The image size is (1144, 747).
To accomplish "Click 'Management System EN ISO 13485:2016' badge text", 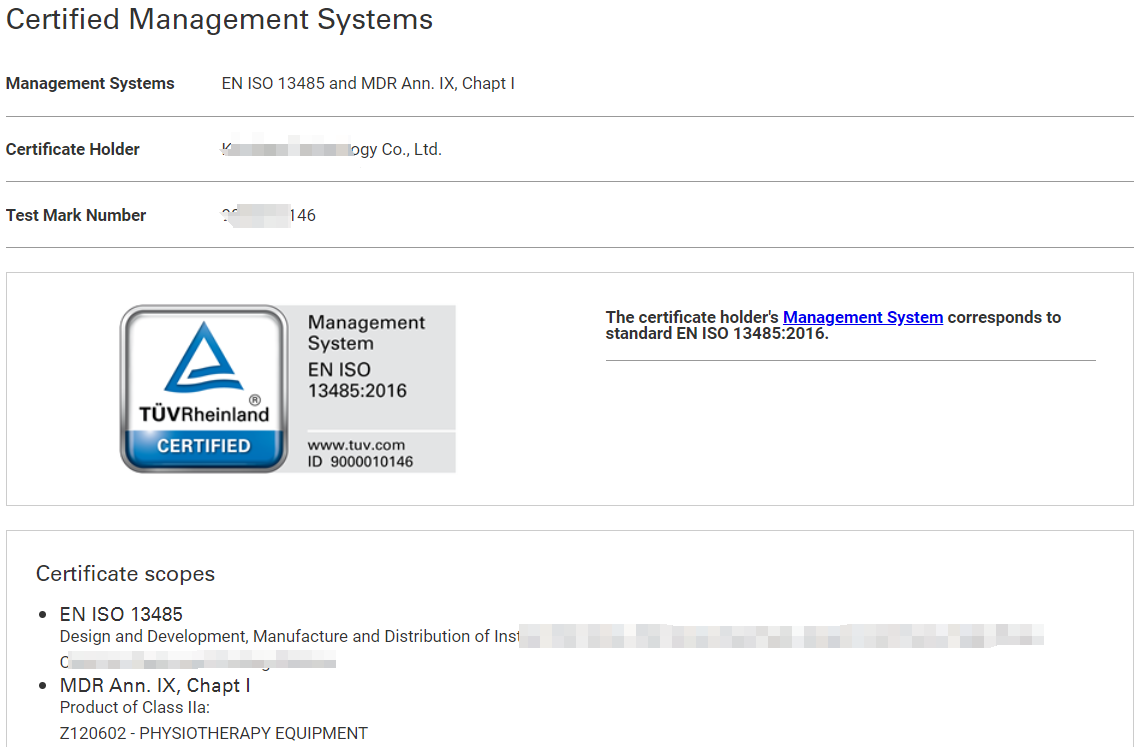I will pos(366,357).
